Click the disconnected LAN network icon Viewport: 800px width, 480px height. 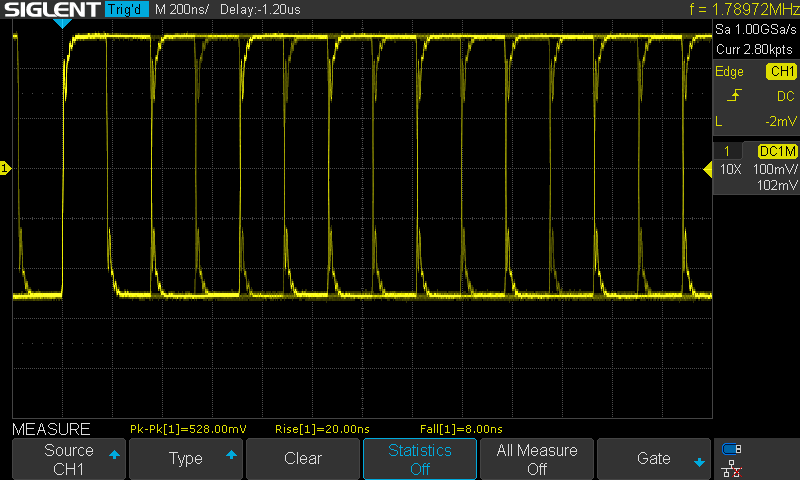click(732, 467)
